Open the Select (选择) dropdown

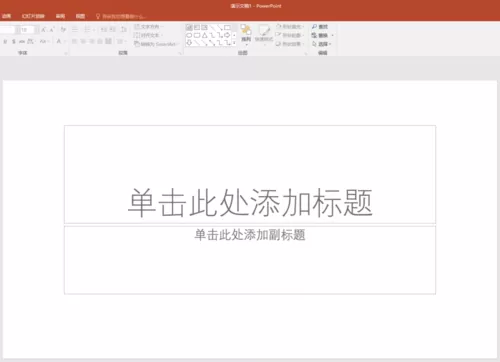pos(322,44)
